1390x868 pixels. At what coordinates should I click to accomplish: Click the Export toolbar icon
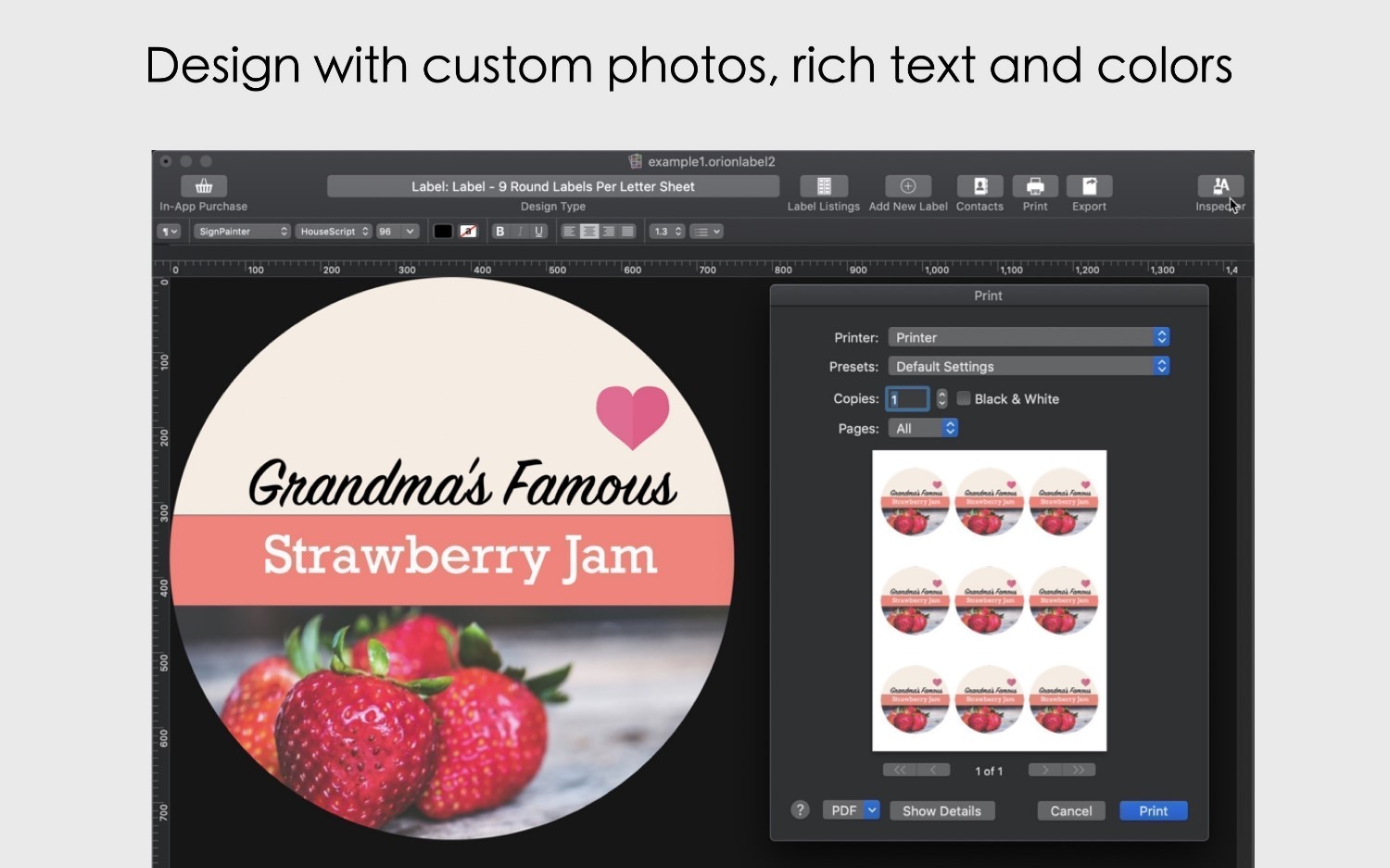coord(1090,186)
